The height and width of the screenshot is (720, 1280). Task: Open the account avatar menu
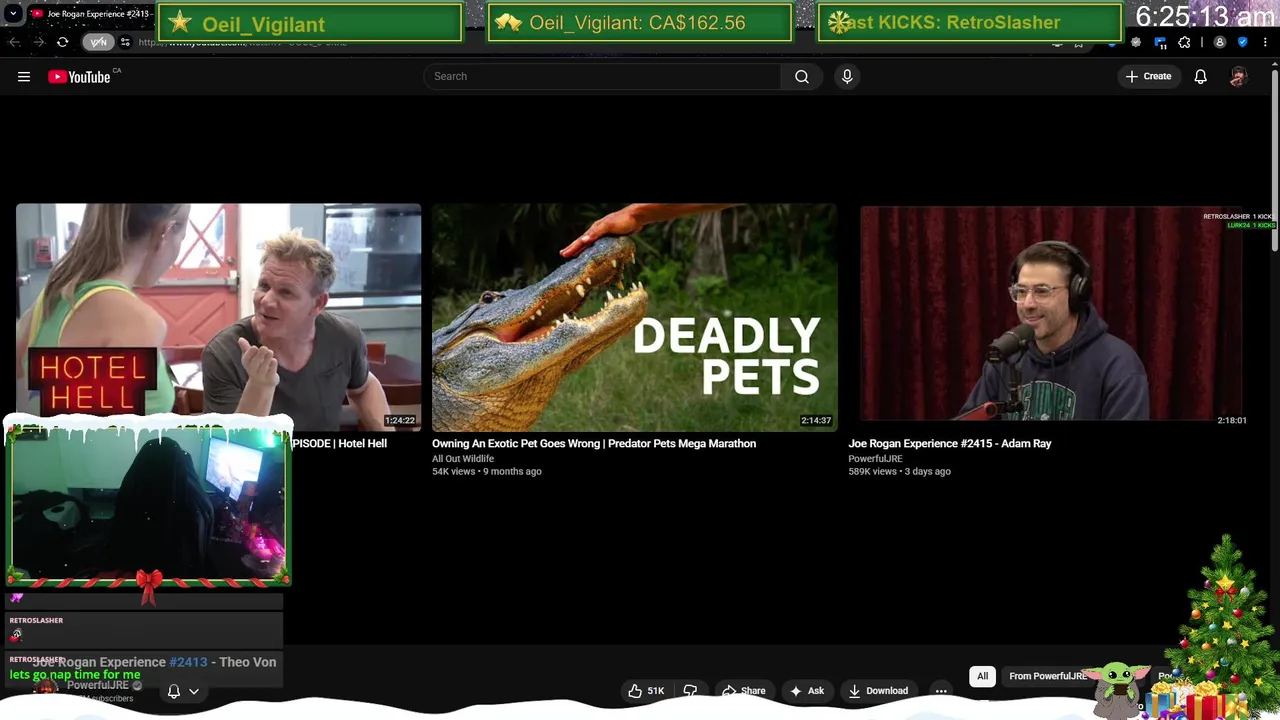1238,76
